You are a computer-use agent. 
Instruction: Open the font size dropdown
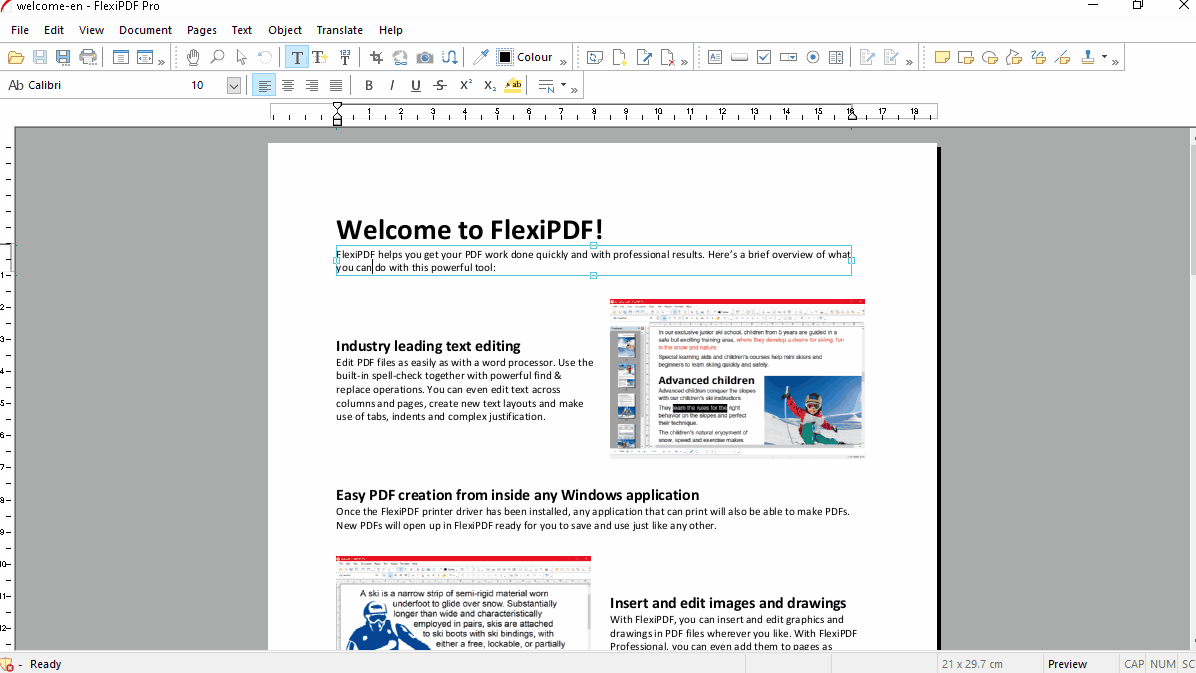[233, 85]
